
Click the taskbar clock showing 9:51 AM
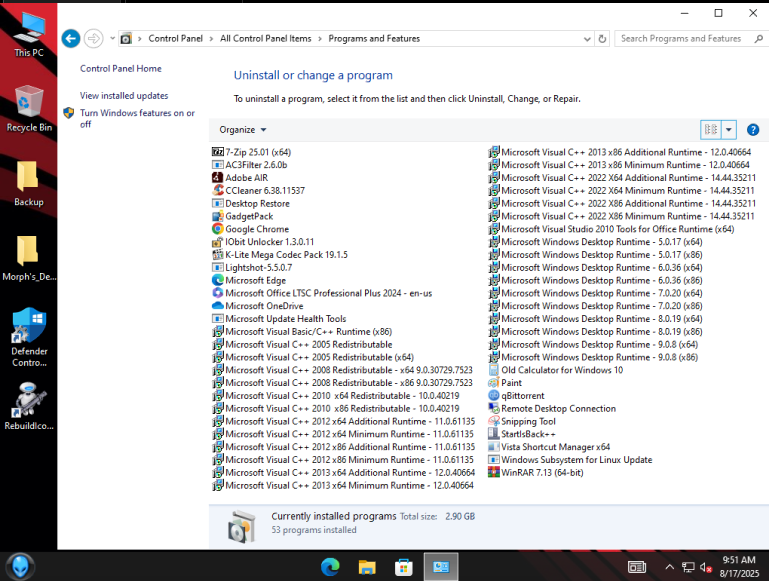click(x=739, y=567)
